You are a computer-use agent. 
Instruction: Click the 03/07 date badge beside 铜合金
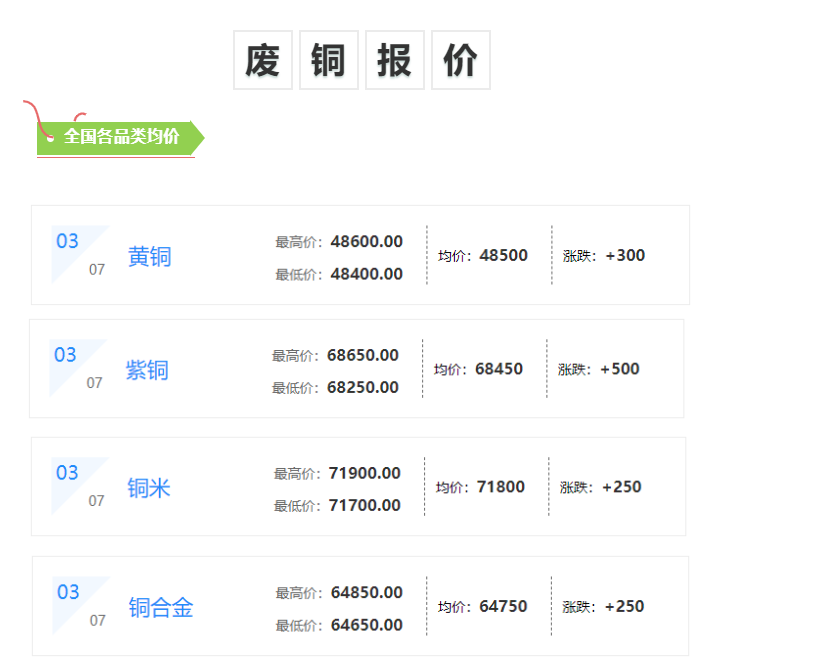tap(79, 604)
